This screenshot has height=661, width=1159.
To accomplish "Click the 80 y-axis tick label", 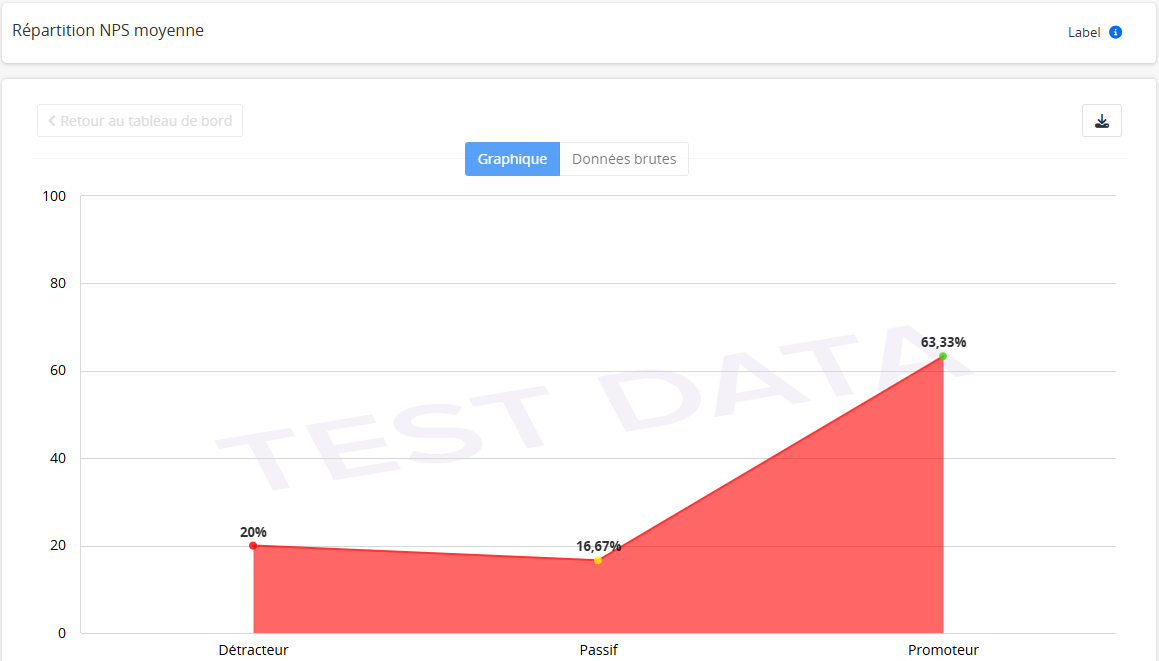I will click(x=58, y=284).
